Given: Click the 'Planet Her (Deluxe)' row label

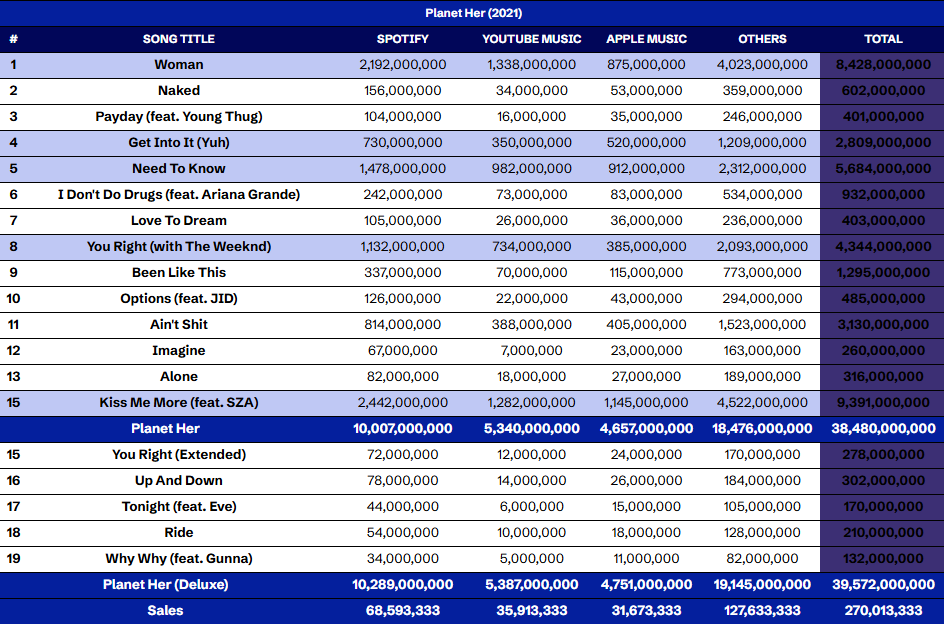Looking at the screenshot, I should (x=166, y=584).
